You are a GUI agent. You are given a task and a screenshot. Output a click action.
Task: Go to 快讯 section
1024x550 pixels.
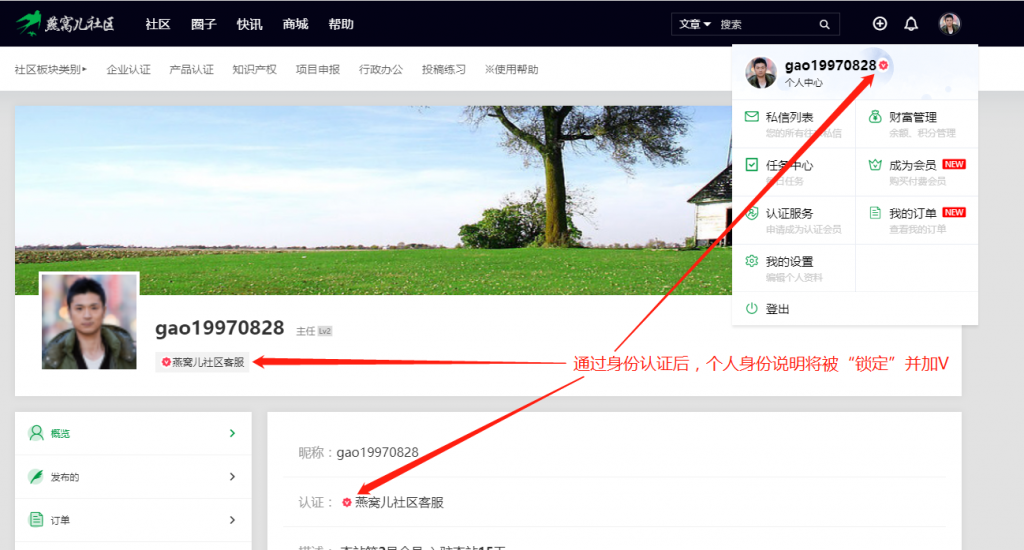click(249, 24)
